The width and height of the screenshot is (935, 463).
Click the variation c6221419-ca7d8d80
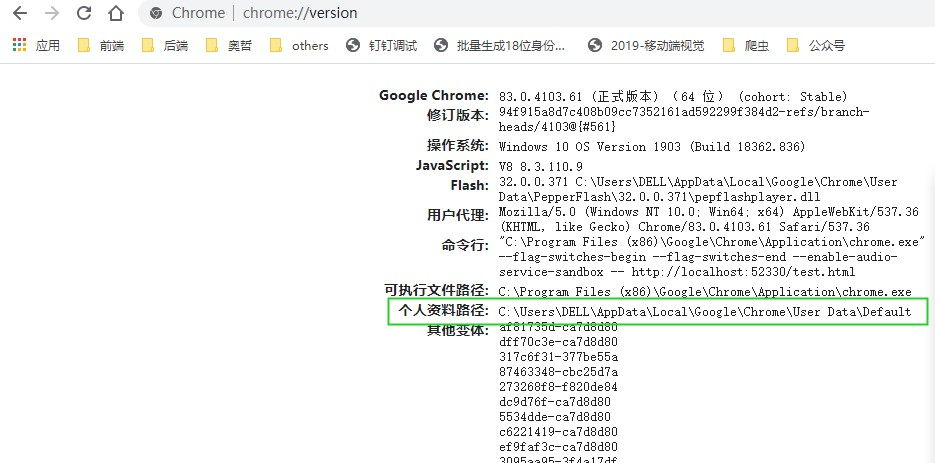coord(558,432)
